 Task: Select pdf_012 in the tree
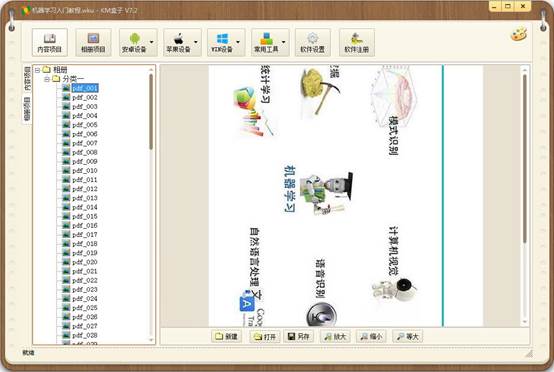[85, 189]
